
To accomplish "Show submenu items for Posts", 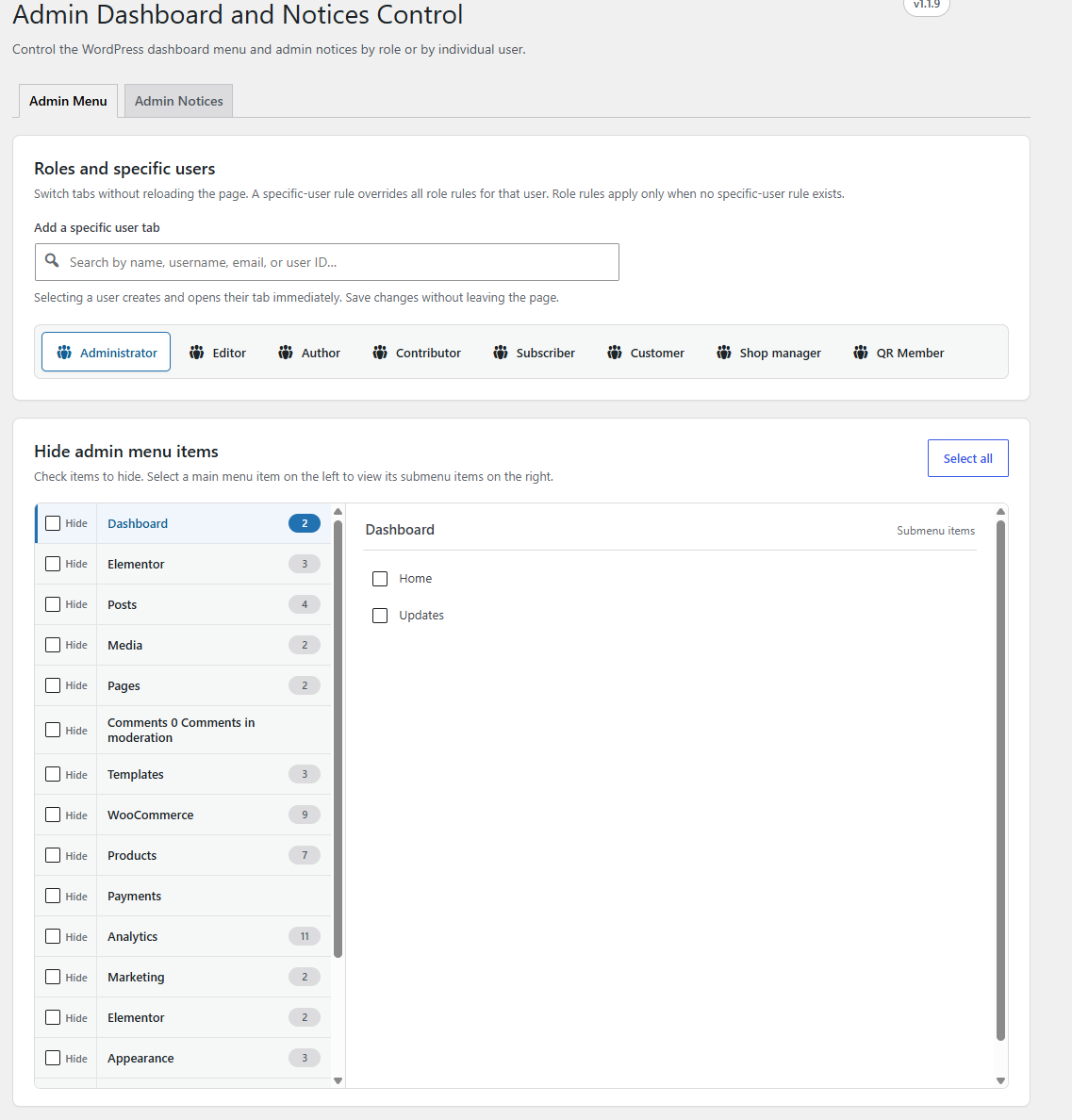I will click(213, 604).
